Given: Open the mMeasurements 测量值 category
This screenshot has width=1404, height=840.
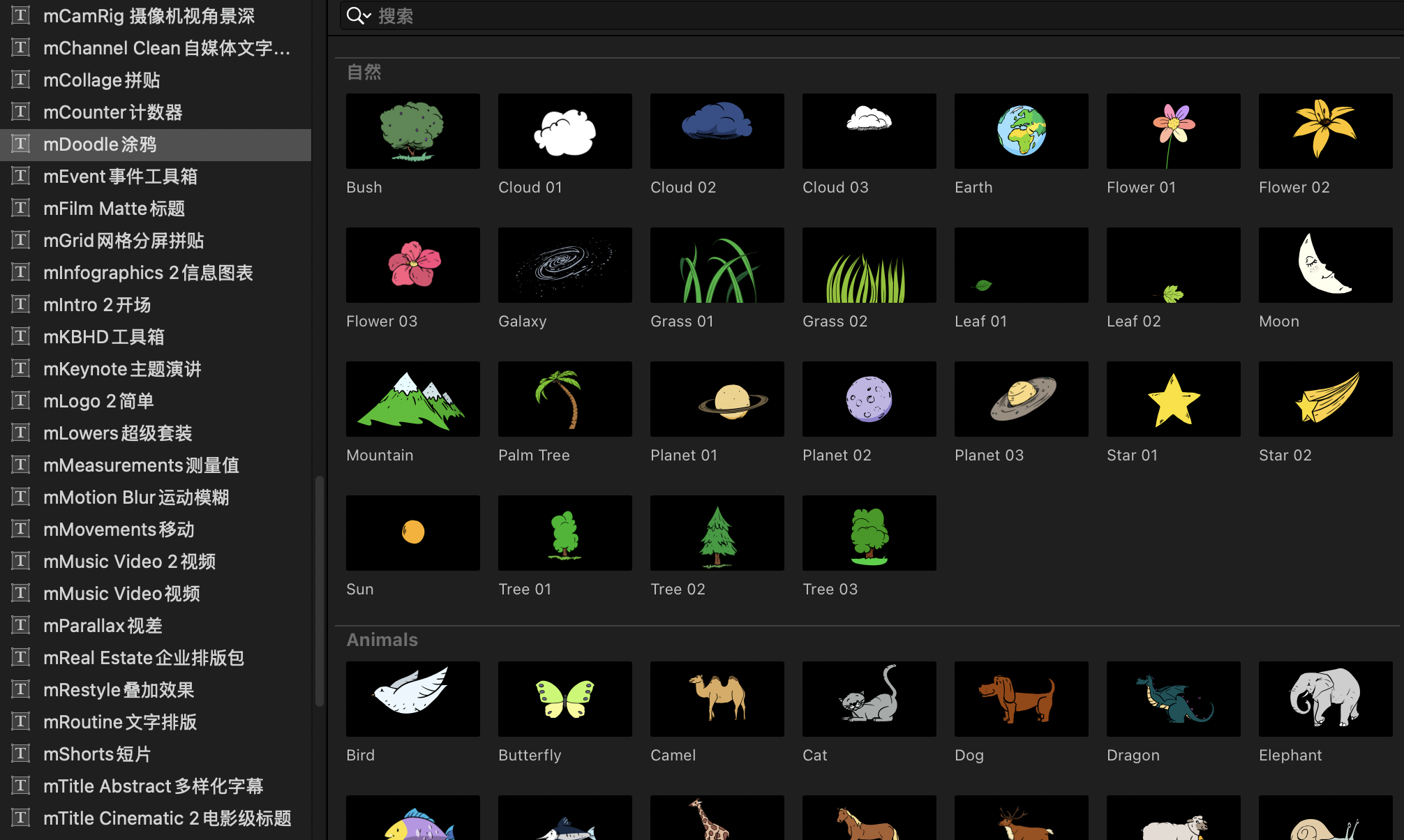Looking at the screenshot, I should tap(156, 465).
